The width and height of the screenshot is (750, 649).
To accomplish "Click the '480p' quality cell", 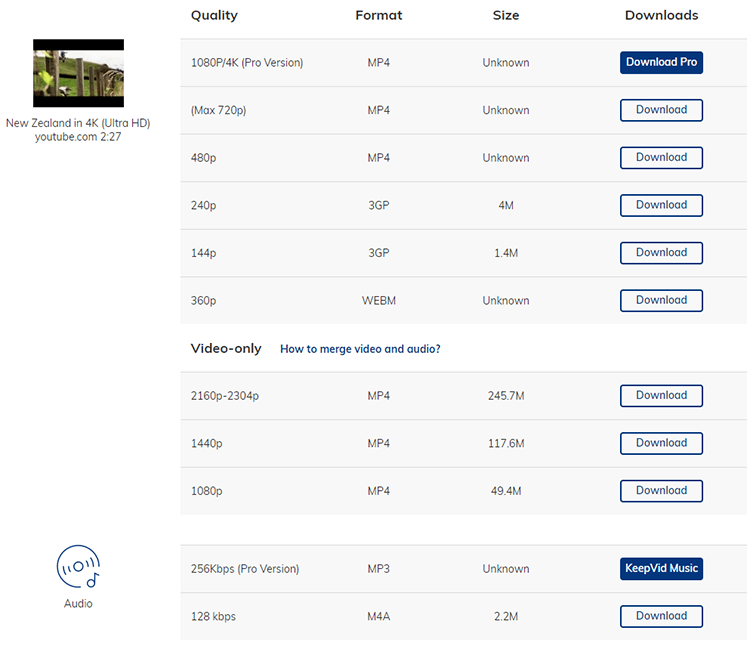I will click(x=203, y=158).
